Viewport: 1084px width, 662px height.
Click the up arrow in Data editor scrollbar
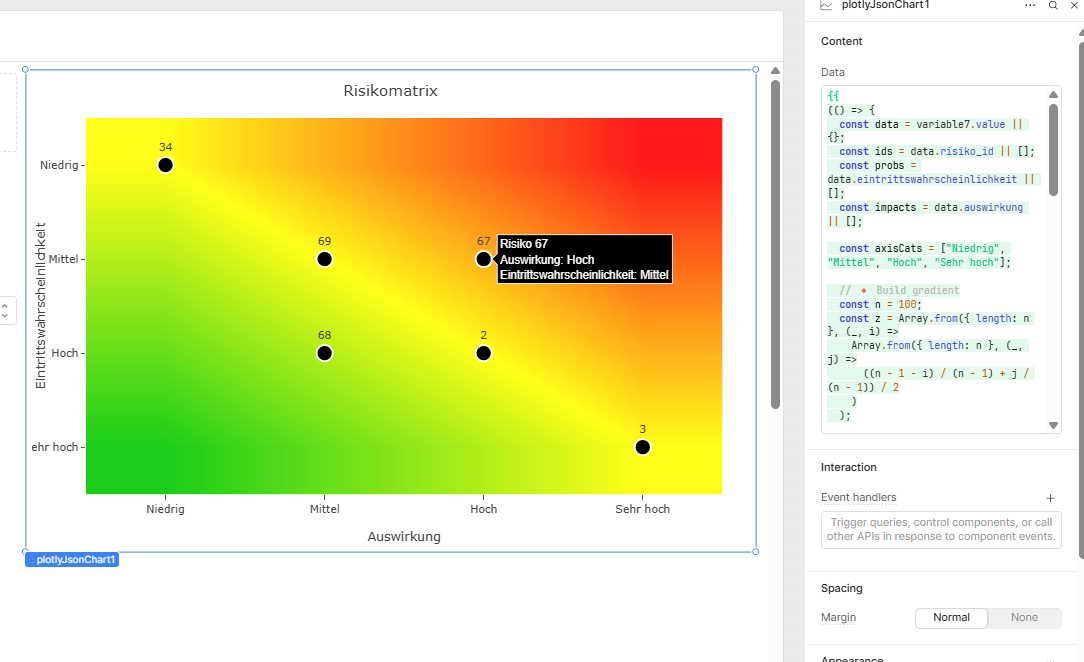1053,95
